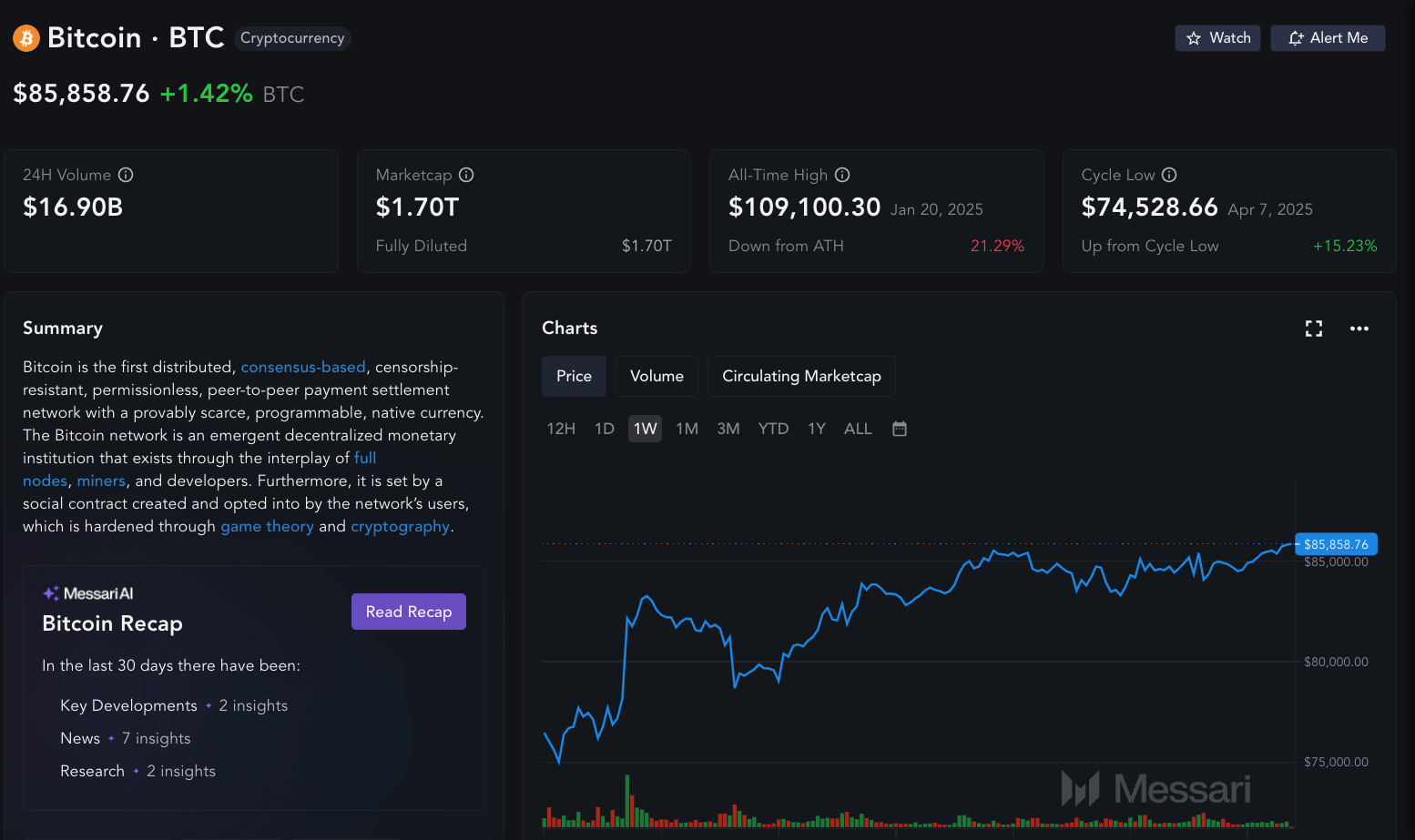Click the $16.90B 24H volume value
Screen dimensions: 1415x840
73,207
